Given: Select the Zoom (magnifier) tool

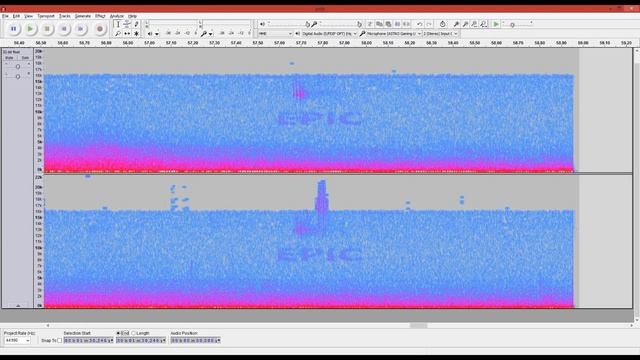Looking at the screenshot, I should pos(118,33).
